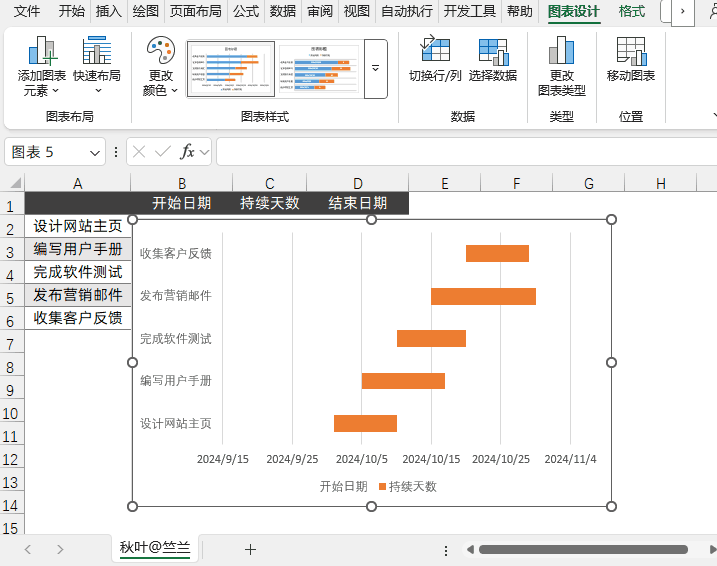Viewport: 717px width, 566px height.
Task: Click Move Chart (移动图表) icon
Action: point(631,59)
